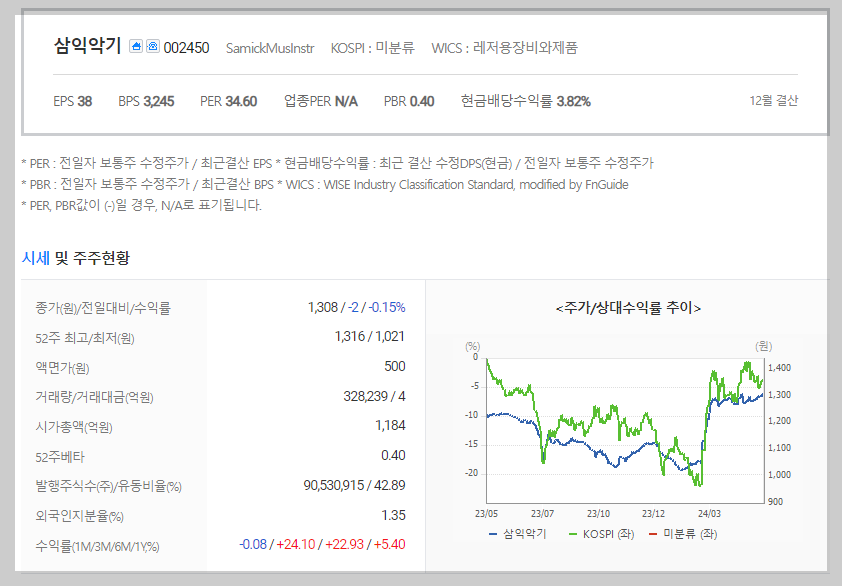Viewport: 842px width, 586px height.
Task: Select the 90,530,915 / 42.89 value
Action: 354,486
